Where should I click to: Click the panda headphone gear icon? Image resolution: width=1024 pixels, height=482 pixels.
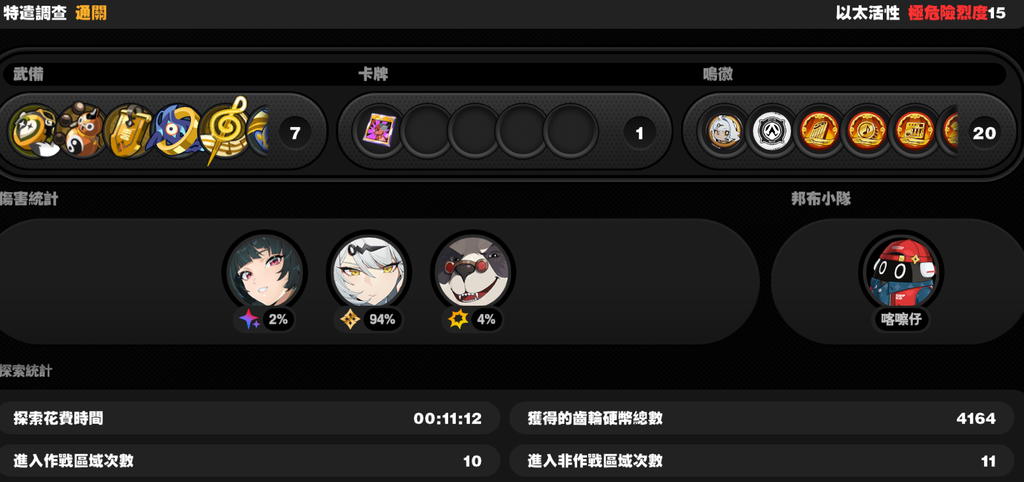tap(34, 131)
